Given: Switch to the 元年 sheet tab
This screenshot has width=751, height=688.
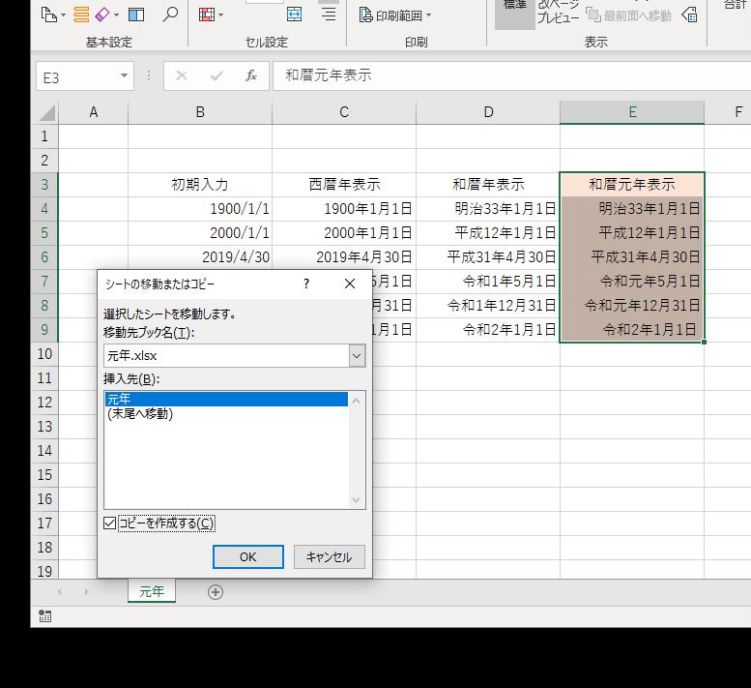Looking at the screenshot, I should click(x=152, y=591).
